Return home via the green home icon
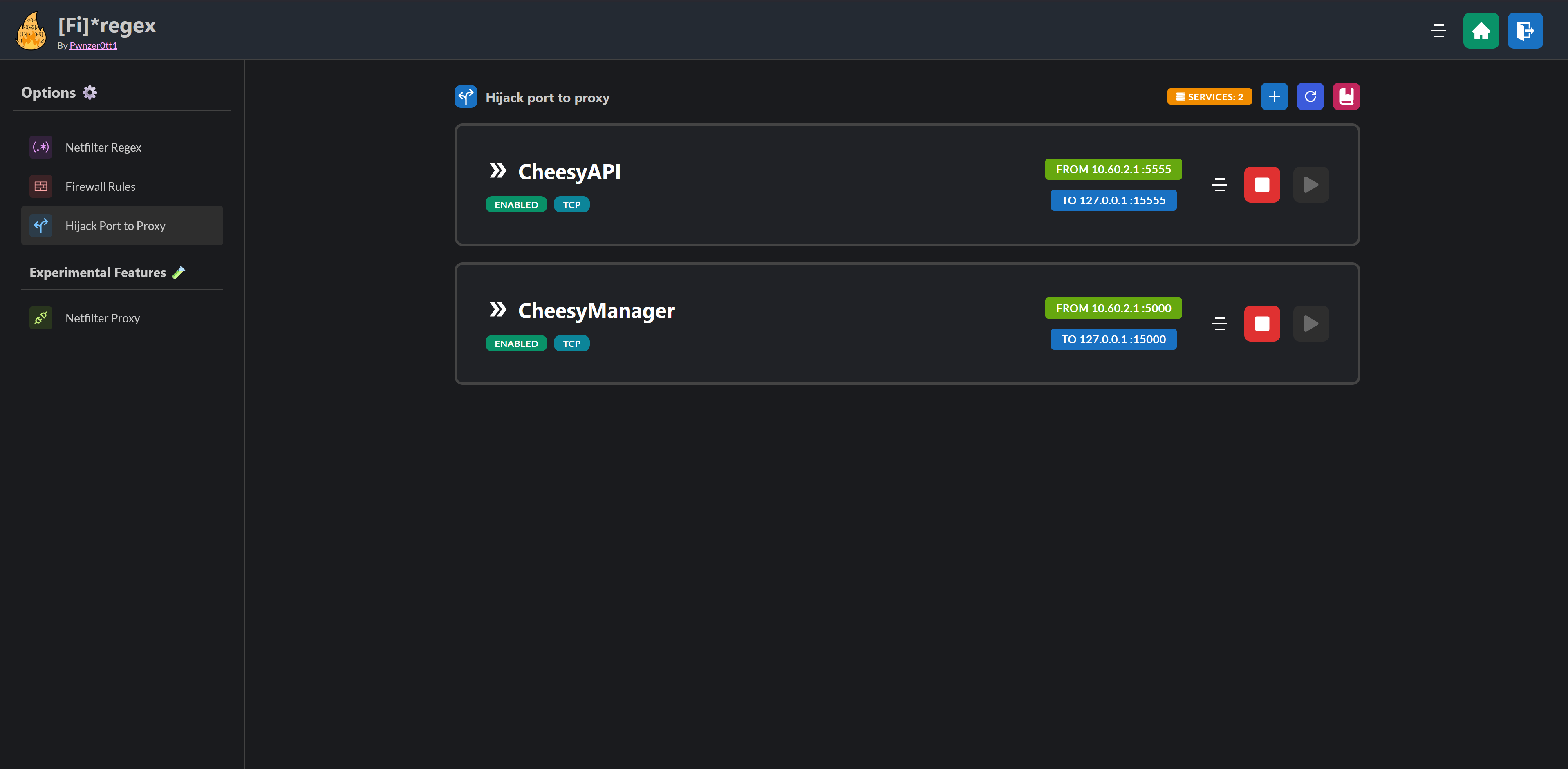 (1481, 30)
